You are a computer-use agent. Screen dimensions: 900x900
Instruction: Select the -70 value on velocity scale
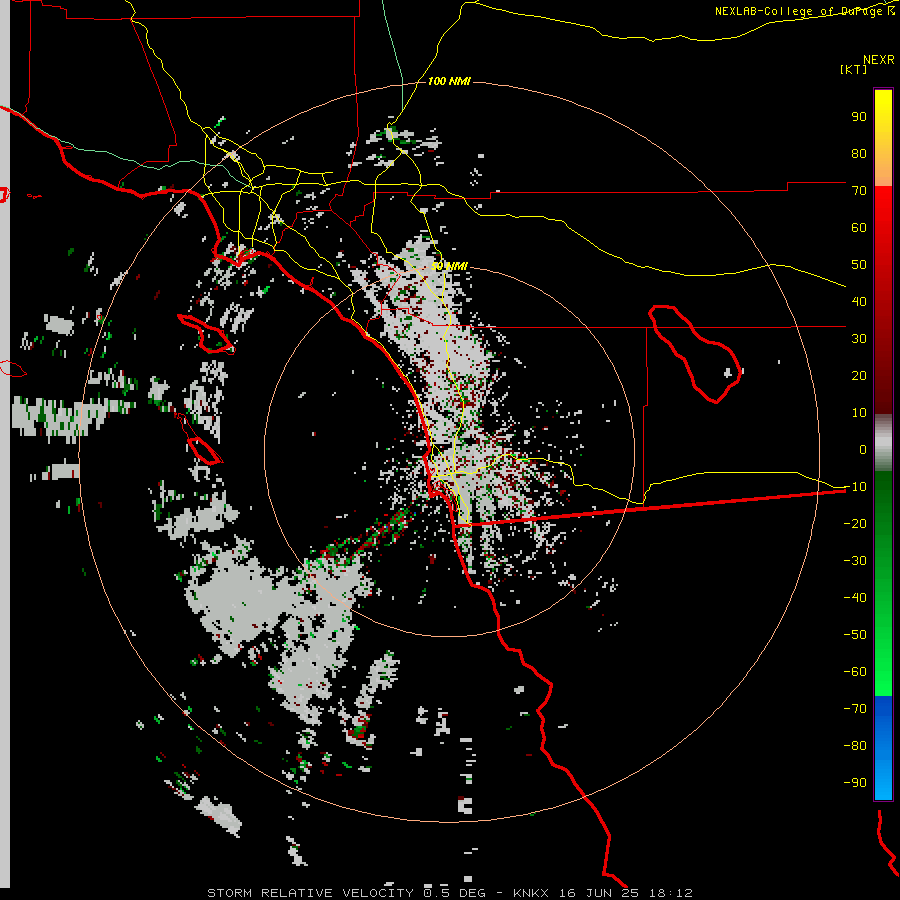click(855, 709)
